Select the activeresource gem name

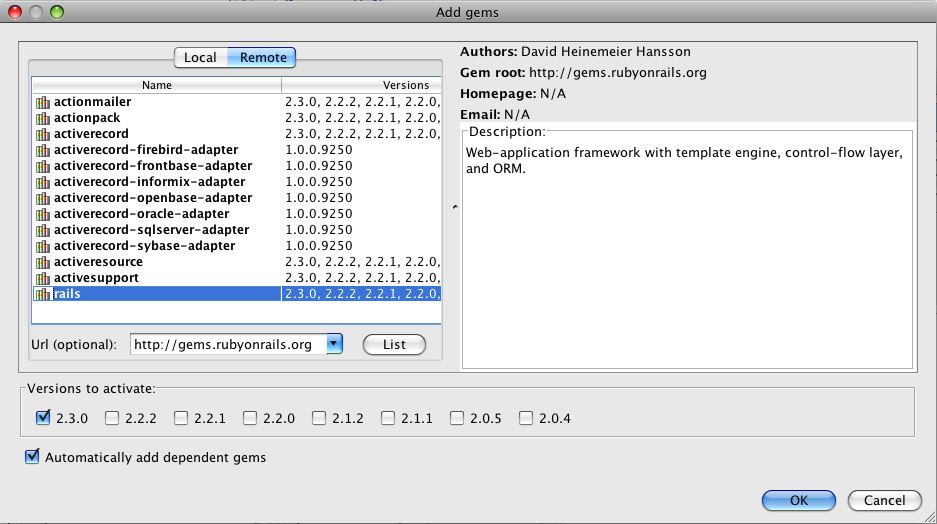tap(99, 262)
